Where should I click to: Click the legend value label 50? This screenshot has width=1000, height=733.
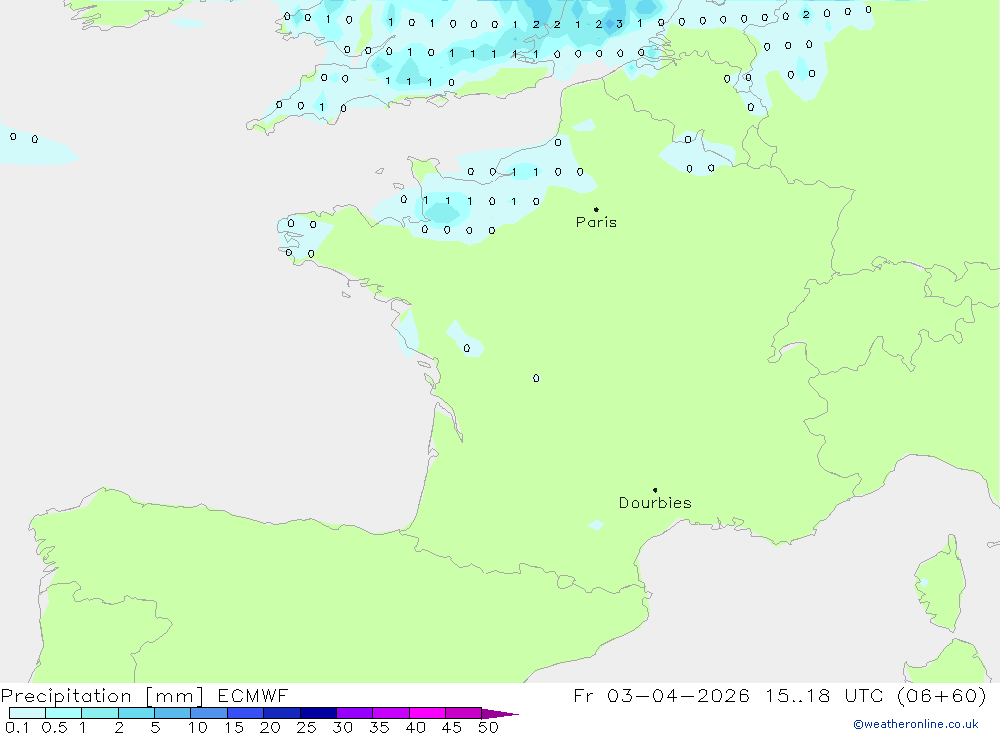tap(488, 727)
